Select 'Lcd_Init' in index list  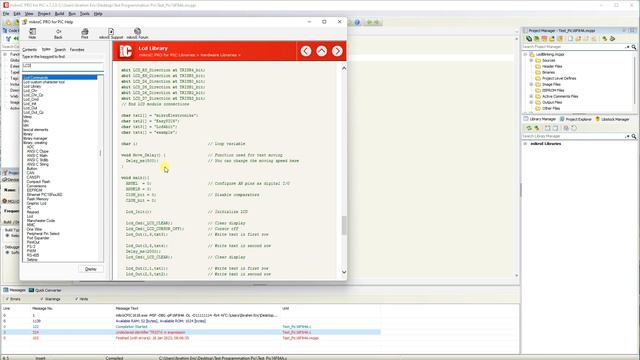tap(30, 104)
